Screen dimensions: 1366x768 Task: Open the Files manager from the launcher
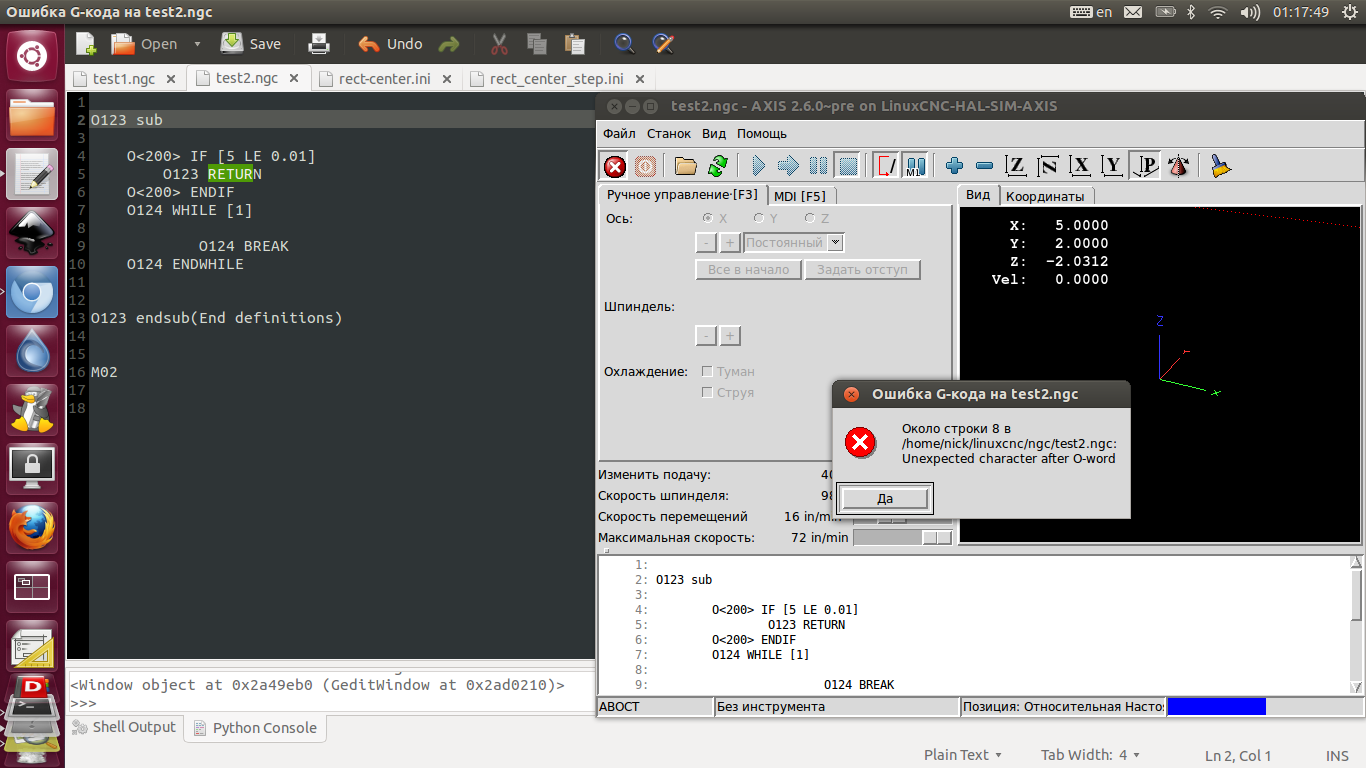click(x=32, y=114)
